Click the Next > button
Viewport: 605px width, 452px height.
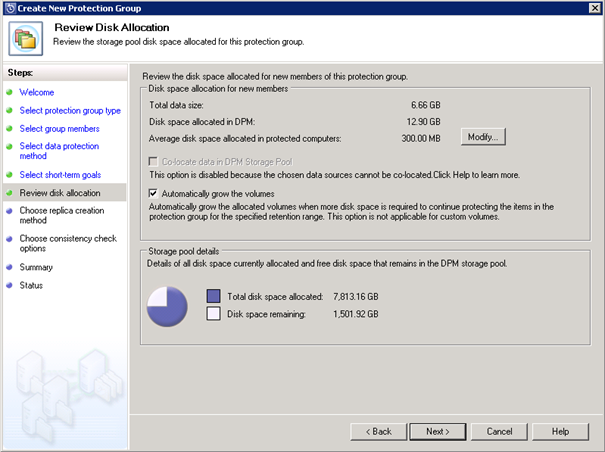click(437, 431)
